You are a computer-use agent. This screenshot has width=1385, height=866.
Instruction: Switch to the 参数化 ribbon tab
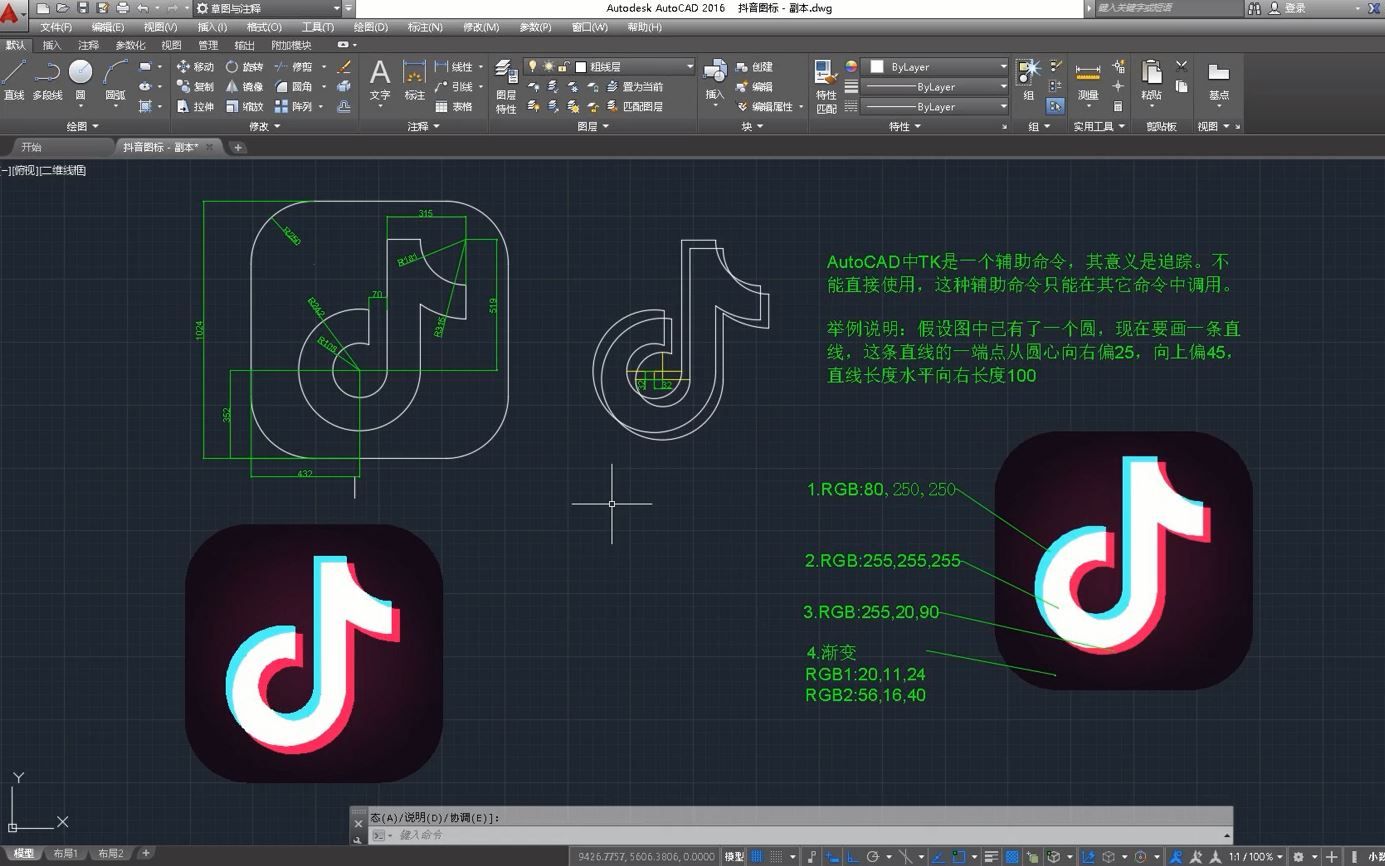130,45
